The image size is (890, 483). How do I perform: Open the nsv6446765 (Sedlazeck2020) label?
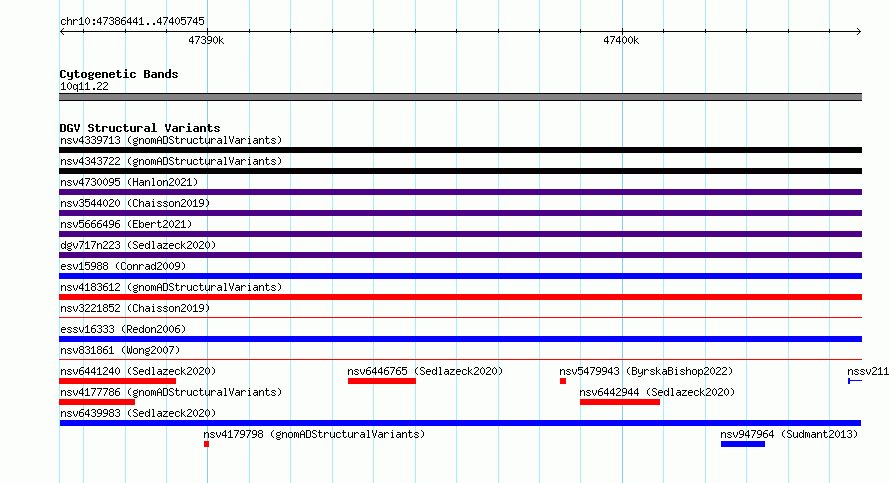pyautogui.click(x=425, y=371)
